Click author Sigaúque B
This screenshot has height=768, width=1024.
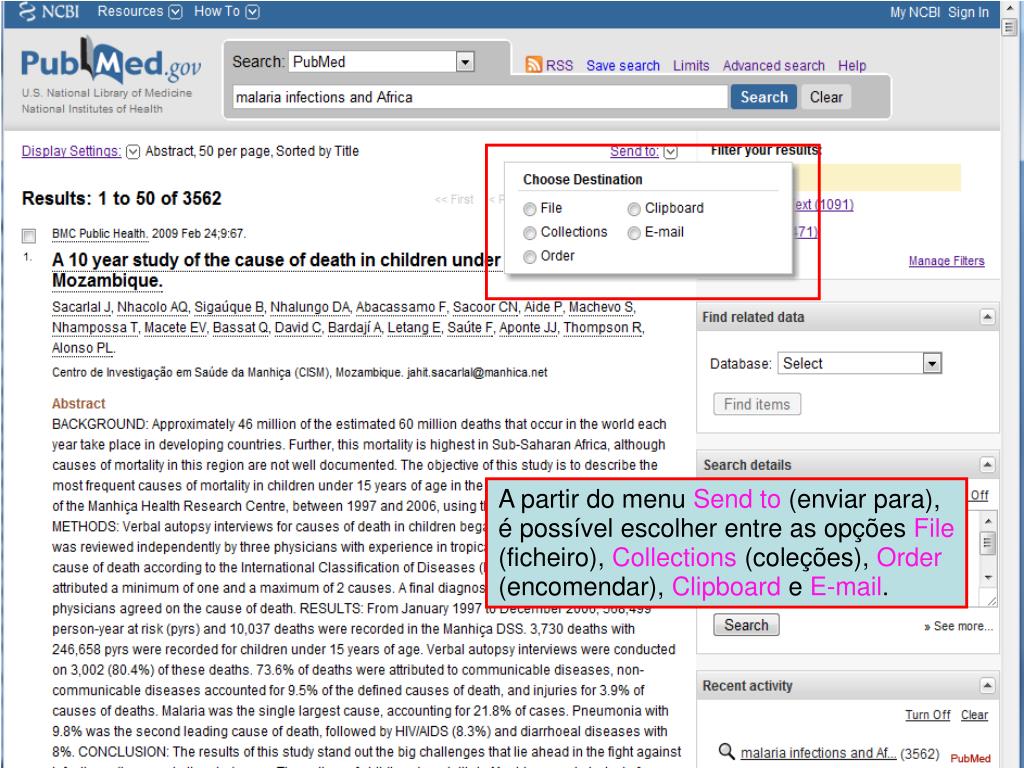pos(229,307)
